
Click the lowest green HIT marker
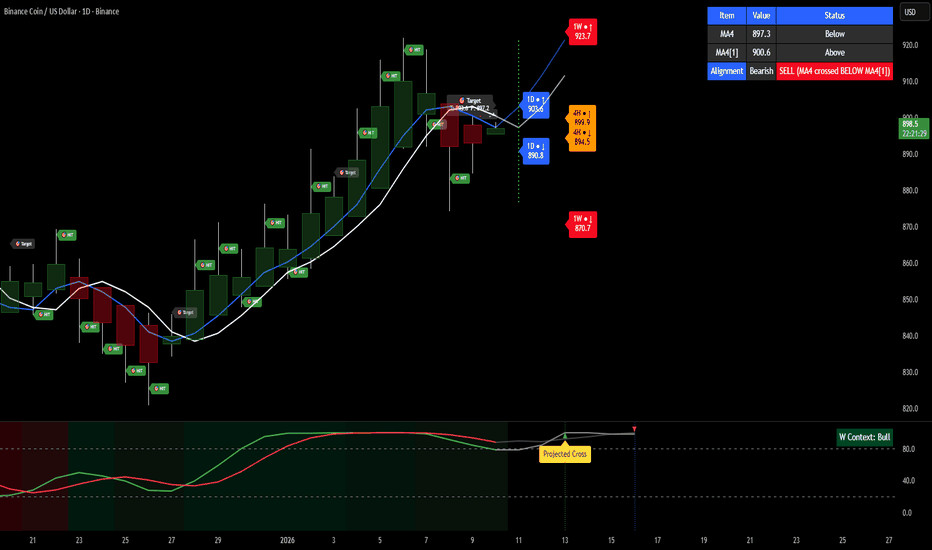click(159, 388)
